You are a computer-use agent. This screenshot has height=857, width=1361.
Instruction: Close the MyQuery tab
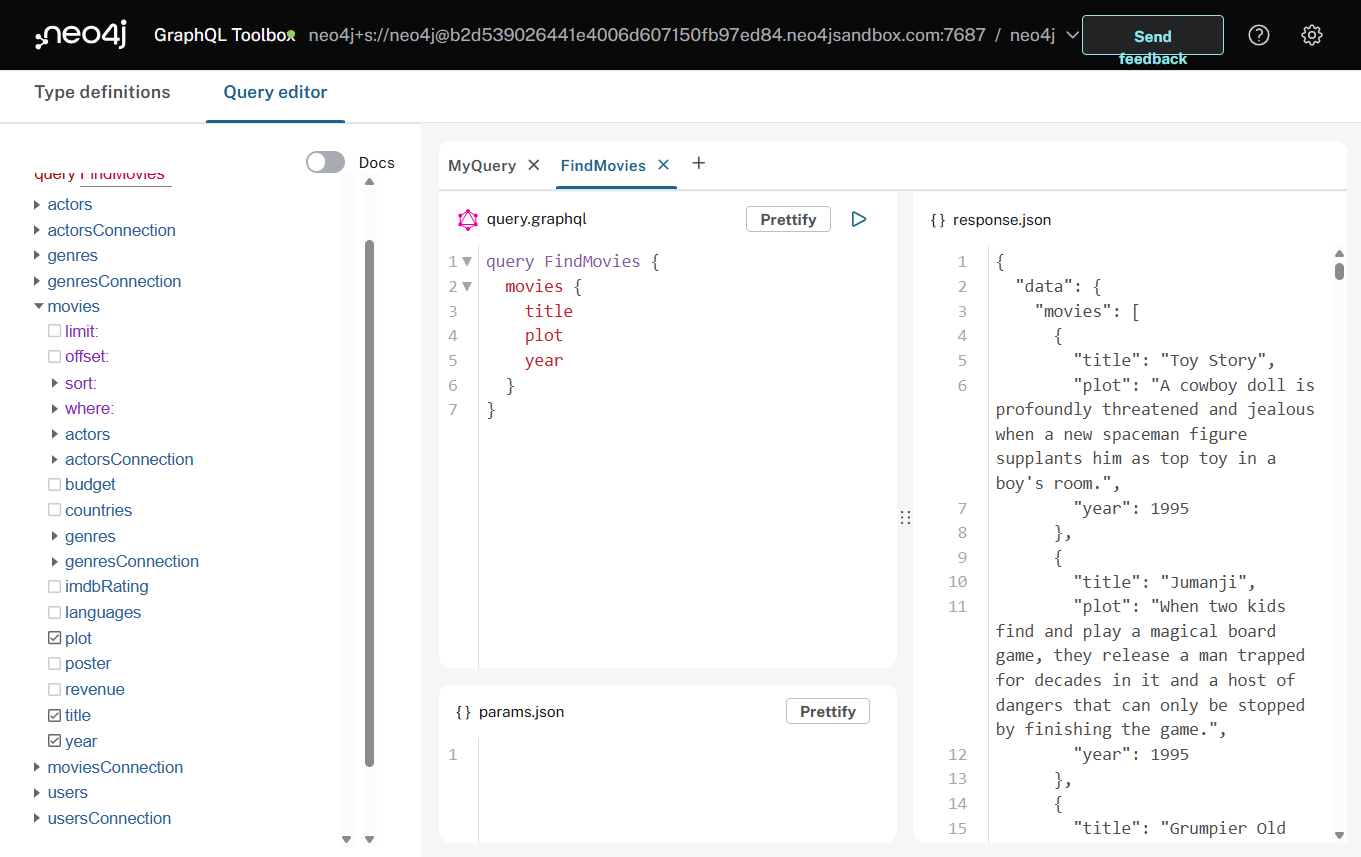tap(534, 165)
